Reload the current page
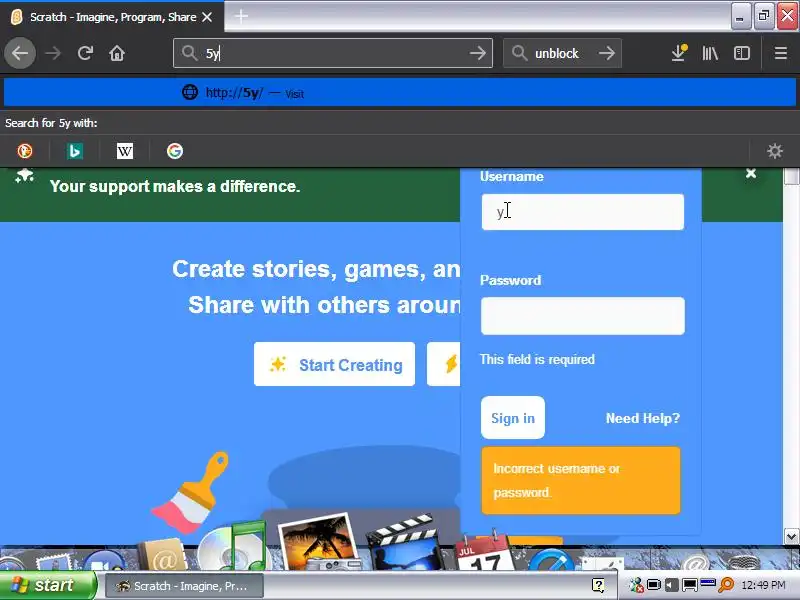The image size is (800, 600). click(85, 53)
